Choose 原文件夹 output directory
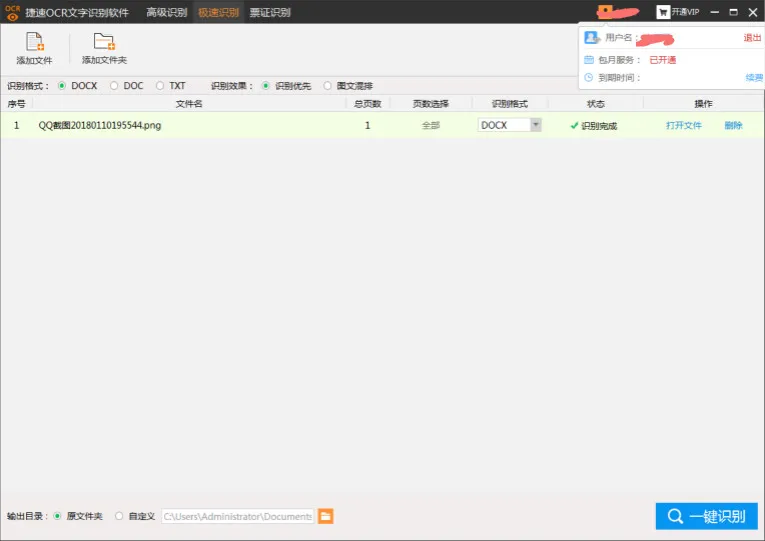Image resolution: width=765 pixels, height=541 pixels. pos(57,516)
